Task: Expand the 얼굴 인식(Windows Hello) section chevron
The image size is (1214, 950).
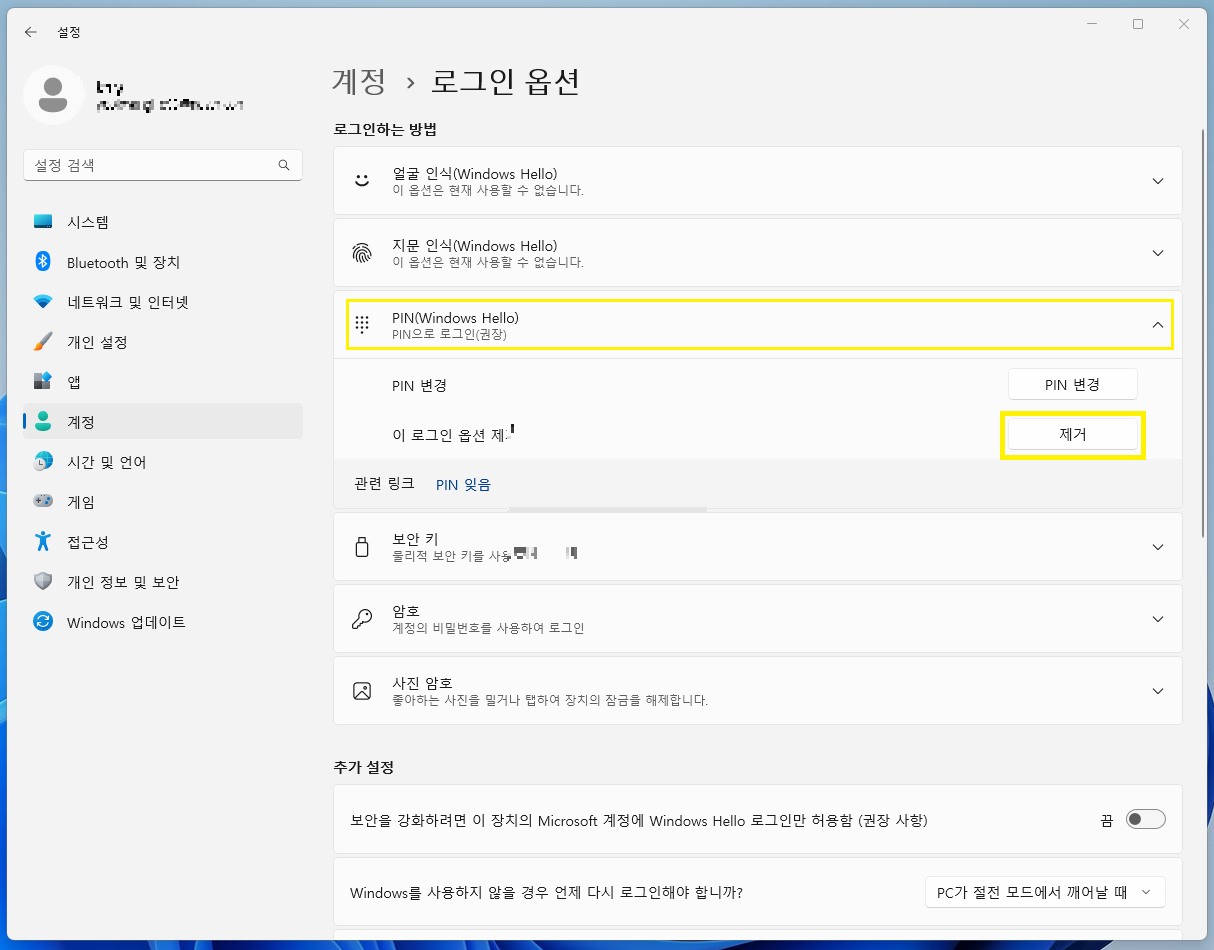Action: [1158, 181]
